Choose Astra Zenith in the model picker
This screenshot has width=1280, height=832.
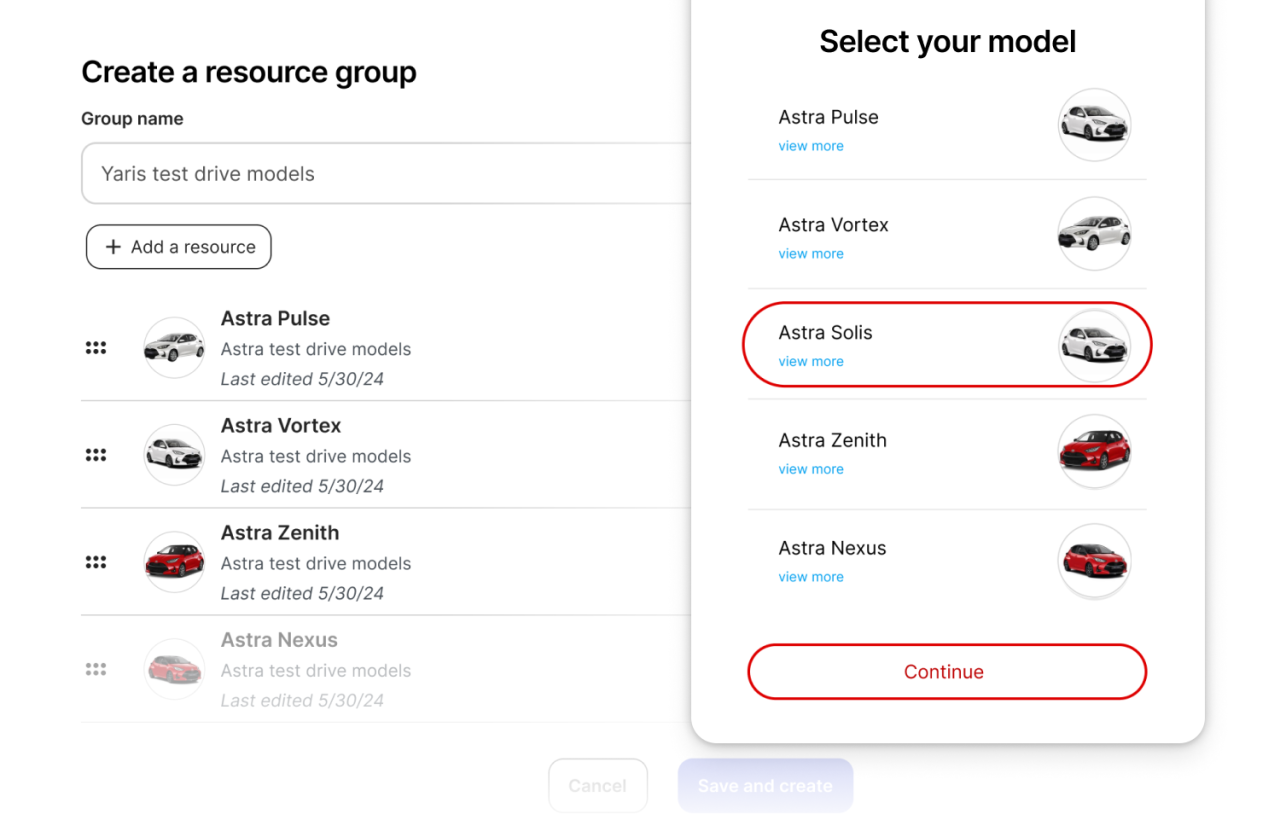pos(832,440)
